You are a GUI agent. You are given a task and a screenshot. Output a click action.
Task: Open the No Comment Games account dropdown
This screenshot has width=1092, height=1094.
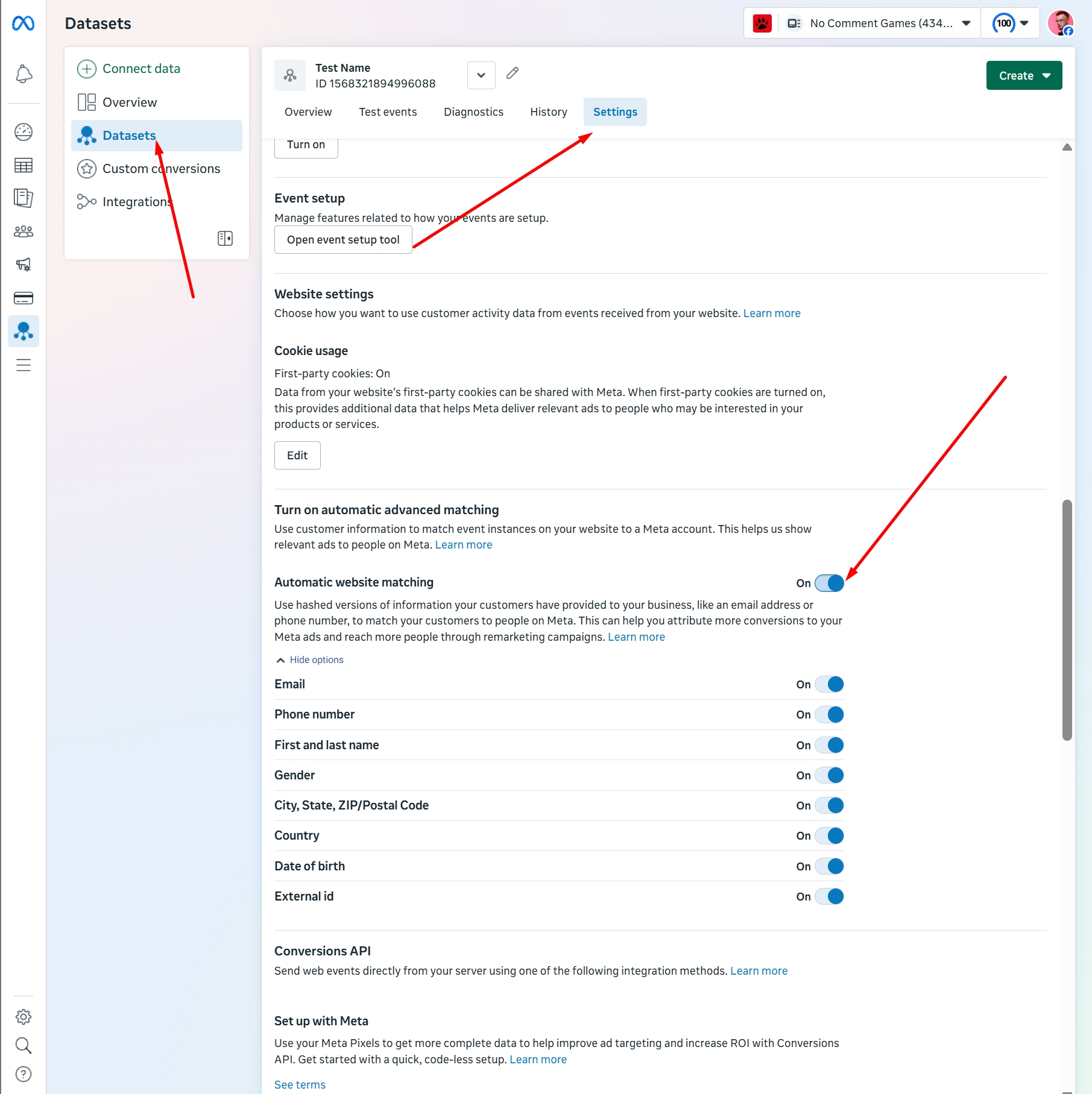[880, 24]
